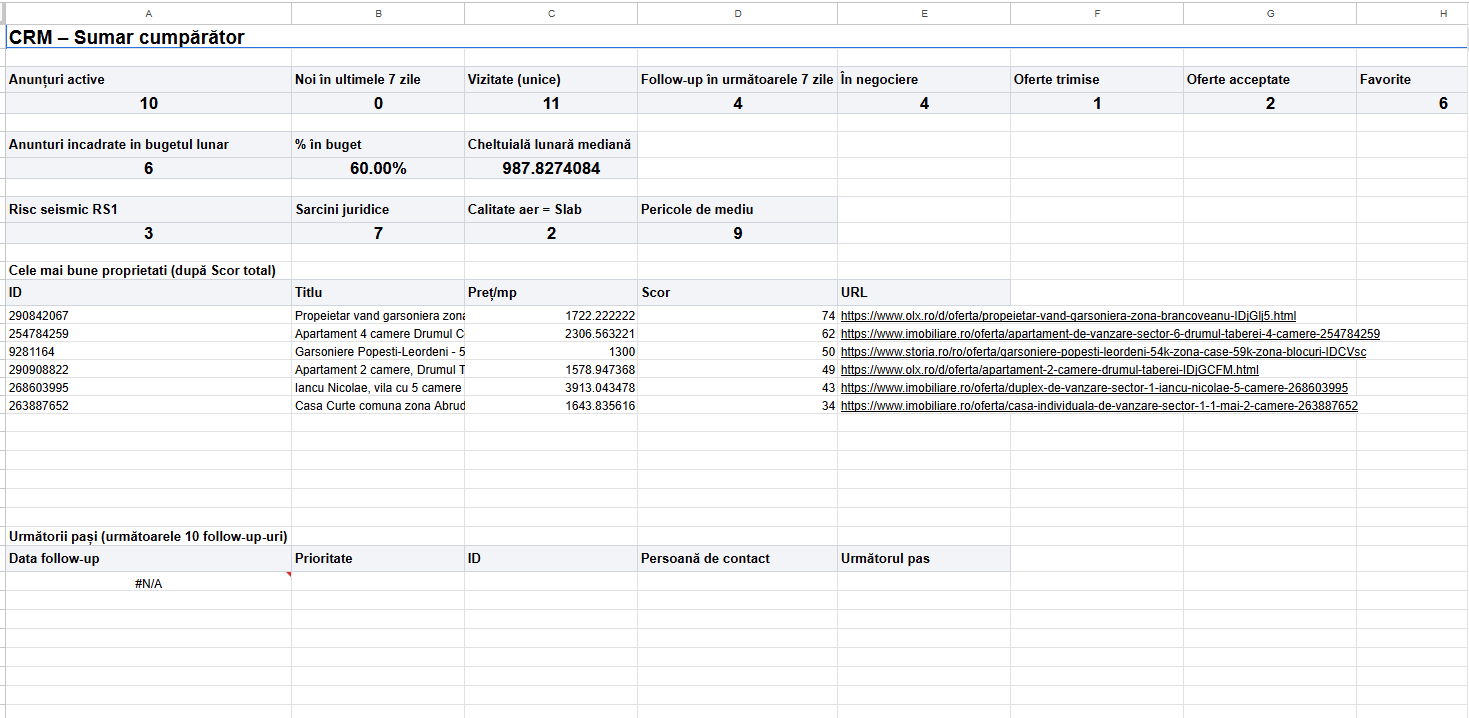Viewport: 1469px width, 718px height.
Task: Select the Scor column header cell
Action: pyautogui.click(x=737, y=293)
